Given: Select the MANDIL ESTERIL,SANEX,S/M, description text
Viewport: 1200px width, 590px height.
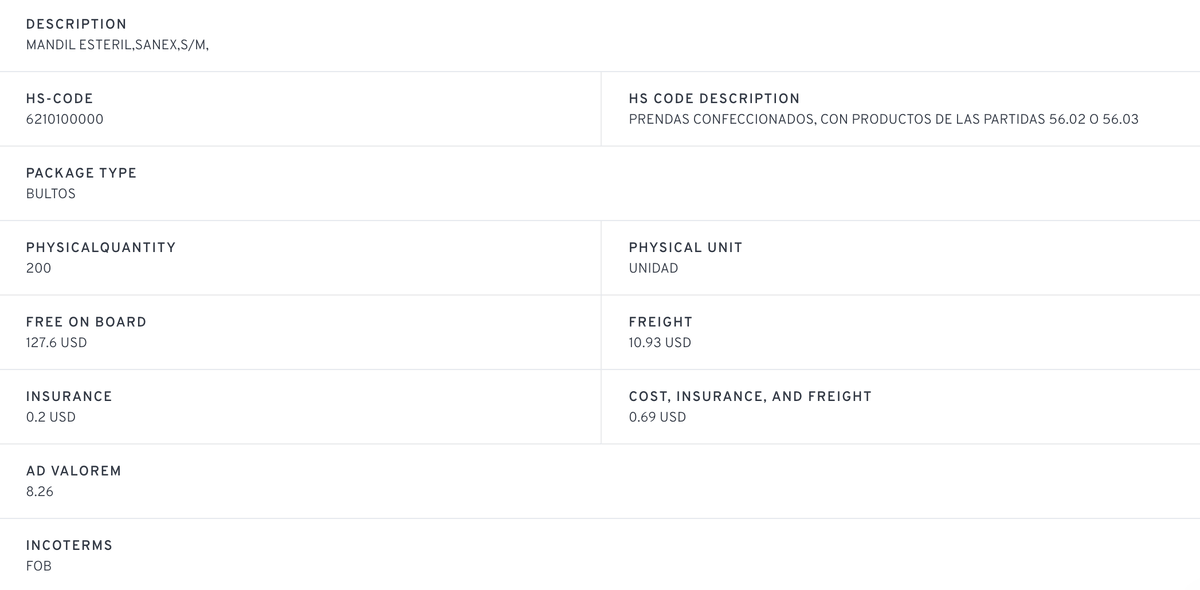Looking at the screenshot, I should [x=117, y=45].
